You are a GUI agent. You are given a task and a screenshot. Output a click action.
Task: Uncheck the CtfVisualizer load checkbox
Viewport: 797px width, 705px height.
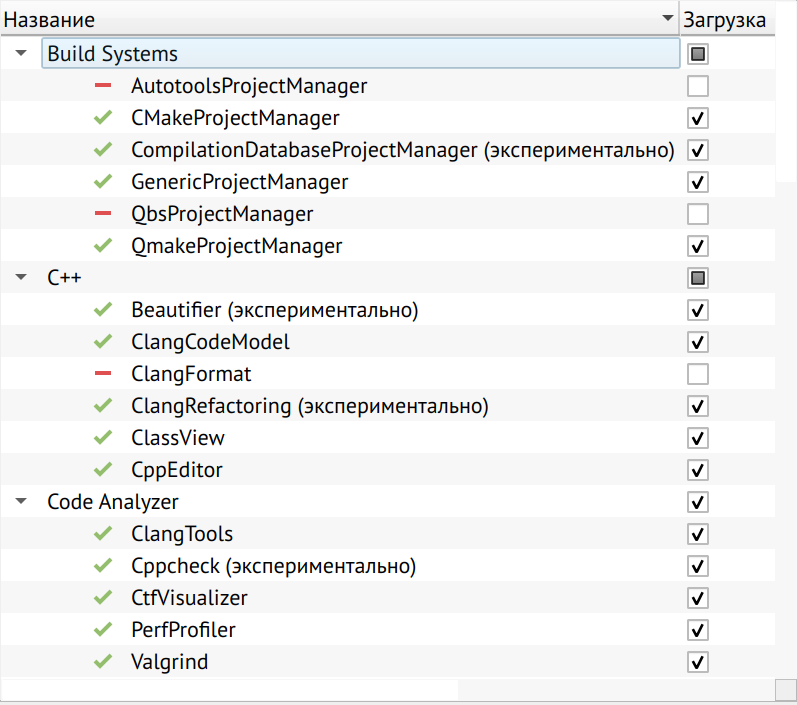click(x=698, y=598)
